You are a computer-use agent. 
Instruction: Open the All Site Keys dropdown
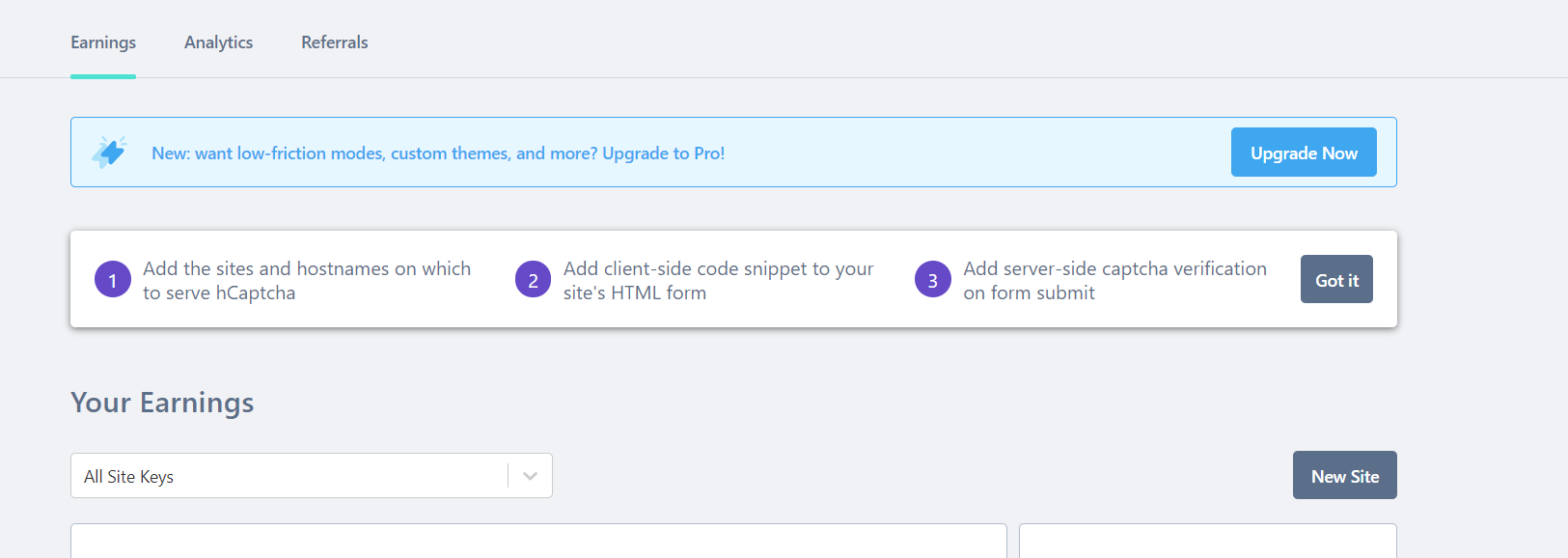289,476
